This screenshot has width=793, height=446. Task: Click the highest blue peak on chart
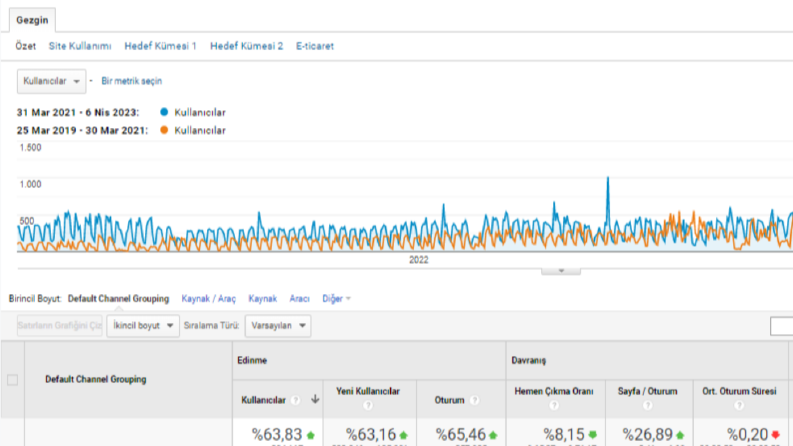608,179
